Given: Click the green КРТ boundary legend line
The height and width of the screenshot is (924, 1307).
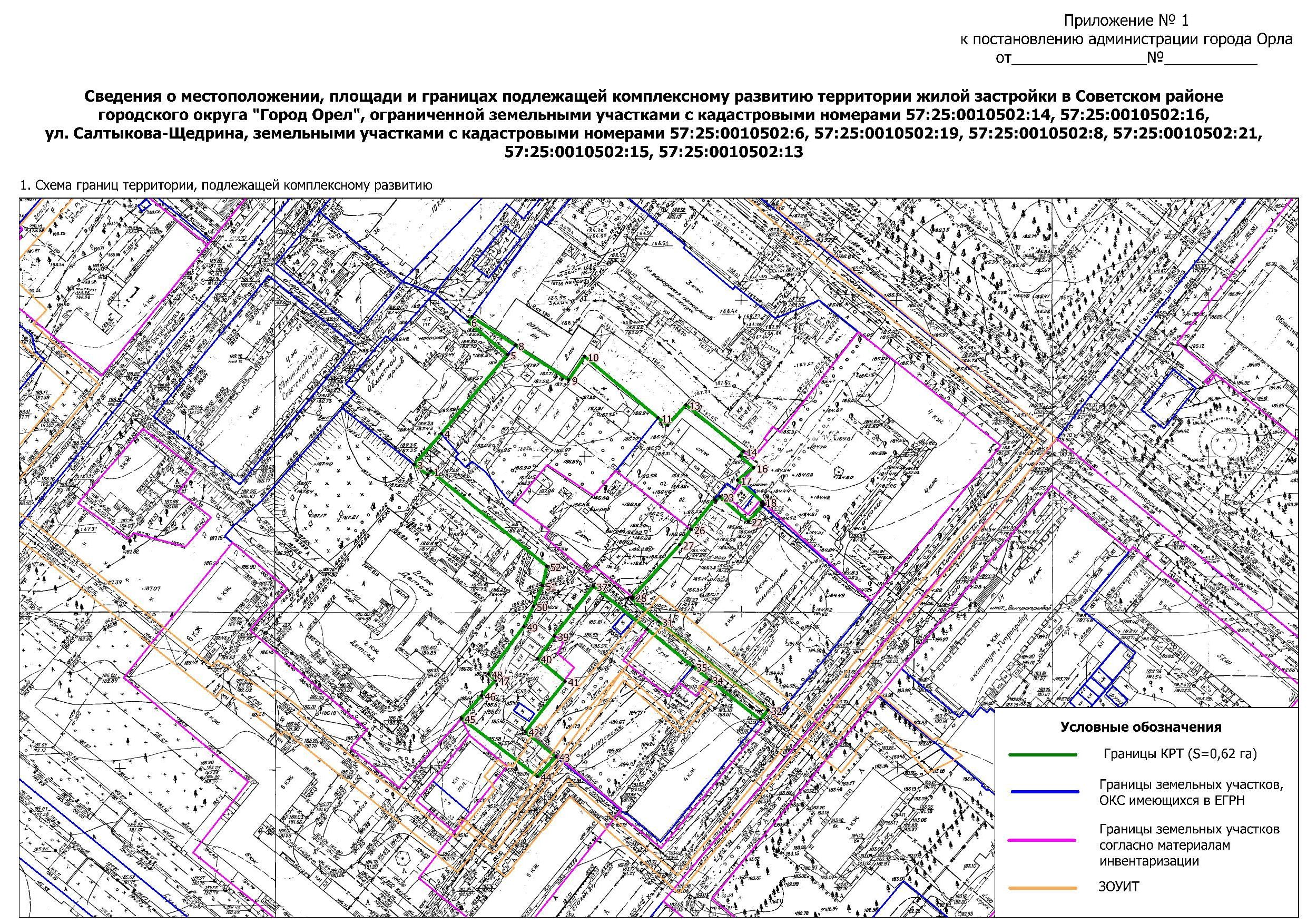Looking at the screenshot, I should coord(1043,755).
